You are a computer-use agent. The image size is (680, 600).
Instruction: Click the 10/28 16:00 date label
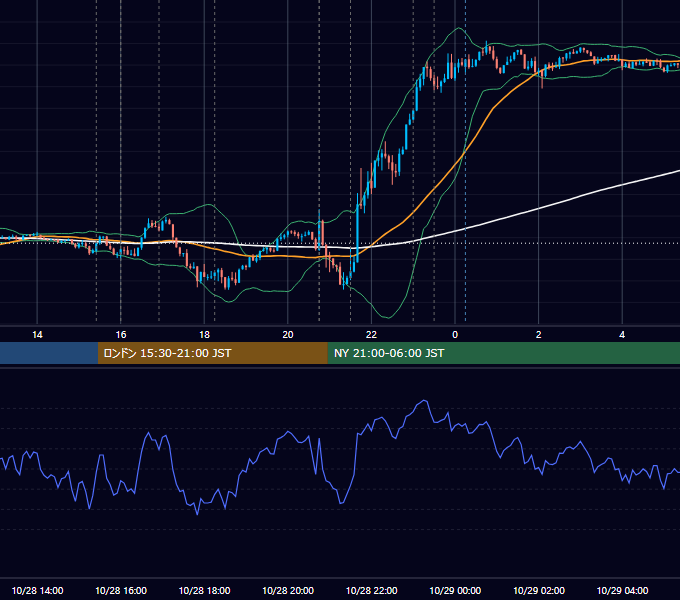click(x=121, y=590)
